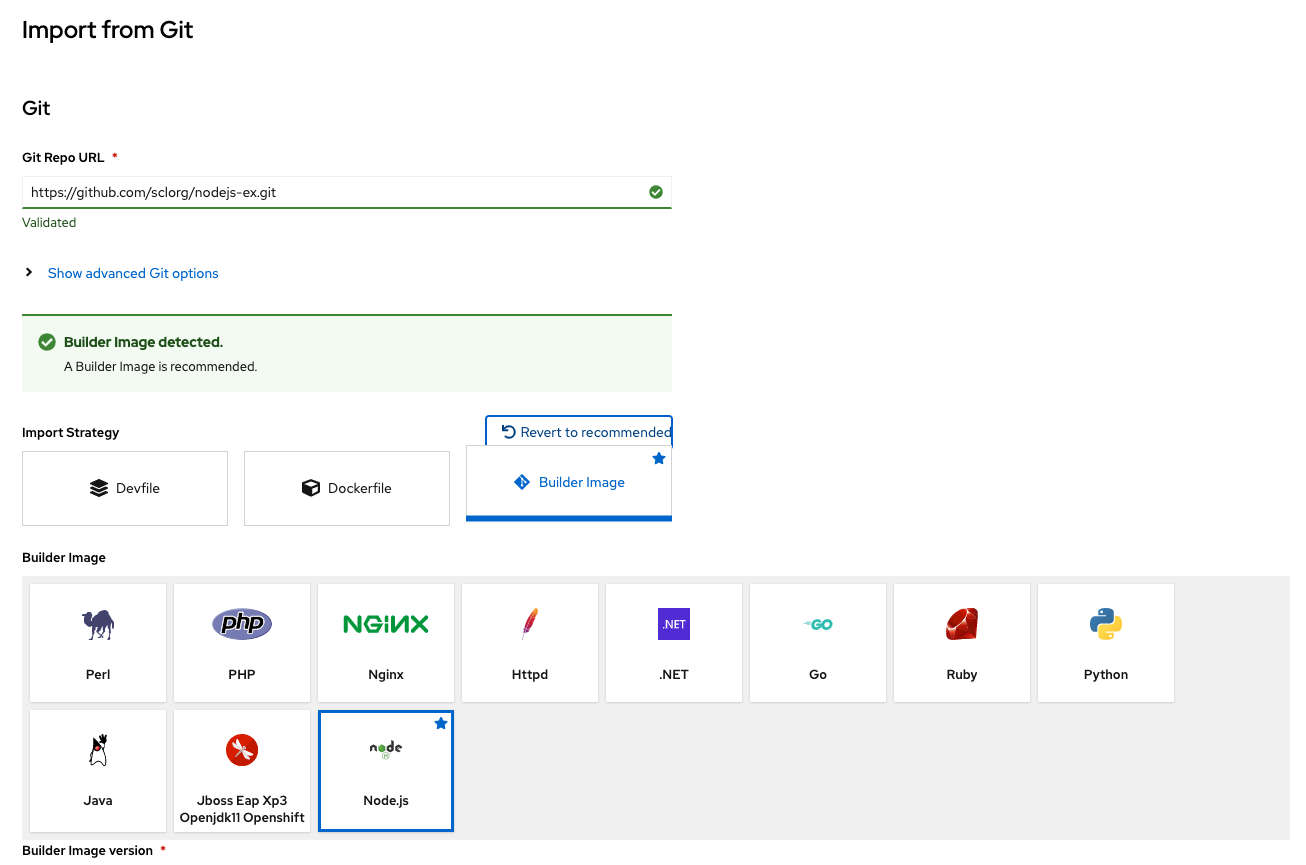Select Builder Image import strategy
Viewport: 1306px width, 865px height.
click(569, 483)
